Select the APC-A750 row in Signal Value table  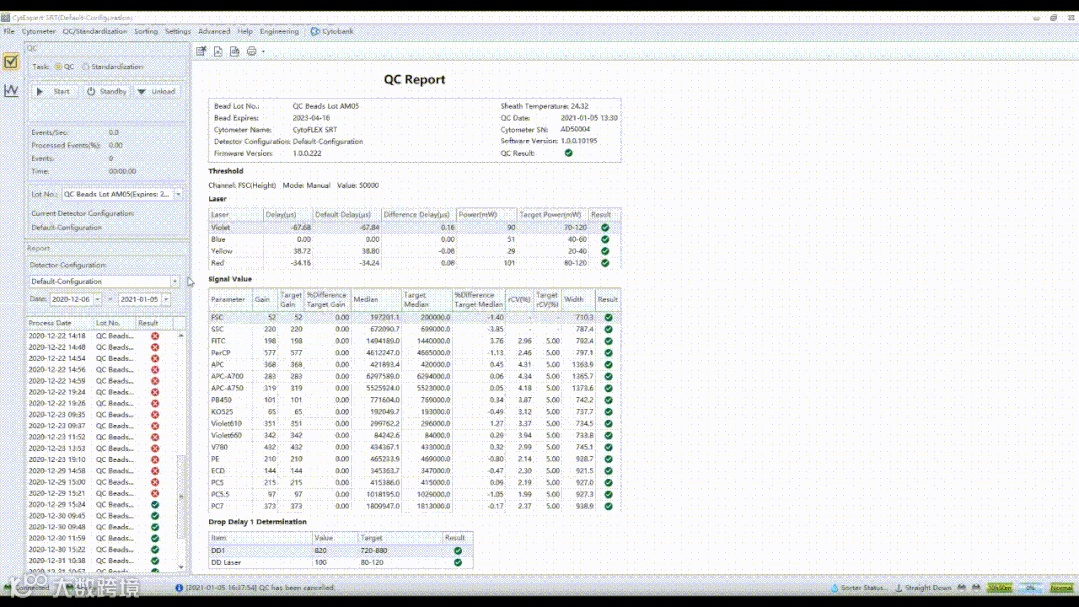(414, 388)
